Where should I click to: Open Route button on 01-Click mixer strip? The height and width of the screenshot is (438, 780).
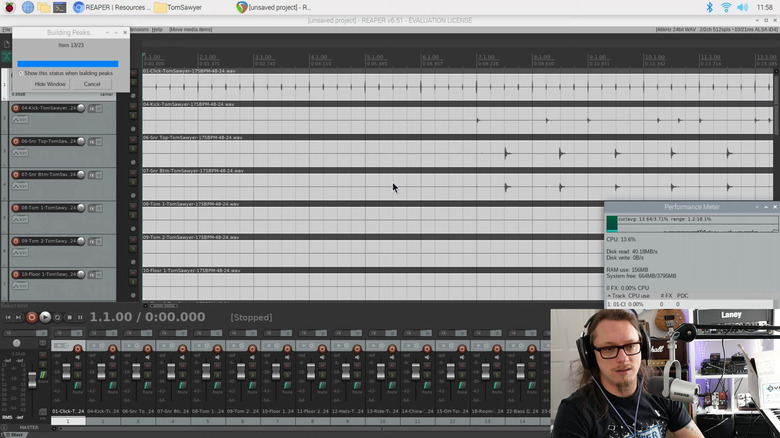point(78,386)
